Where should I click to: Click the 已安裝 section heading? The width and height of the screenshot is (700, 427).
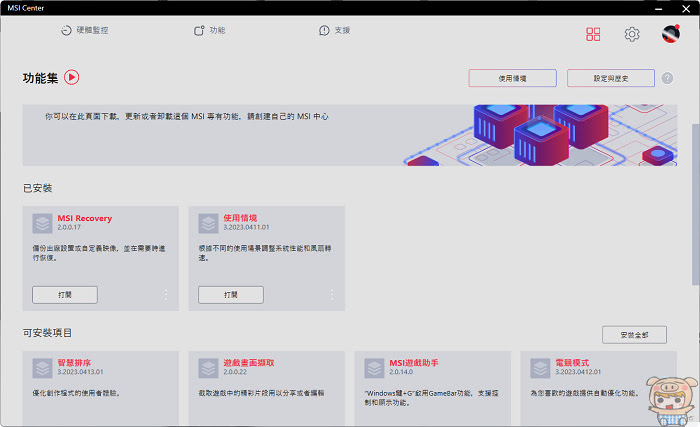tap(38, 188)
